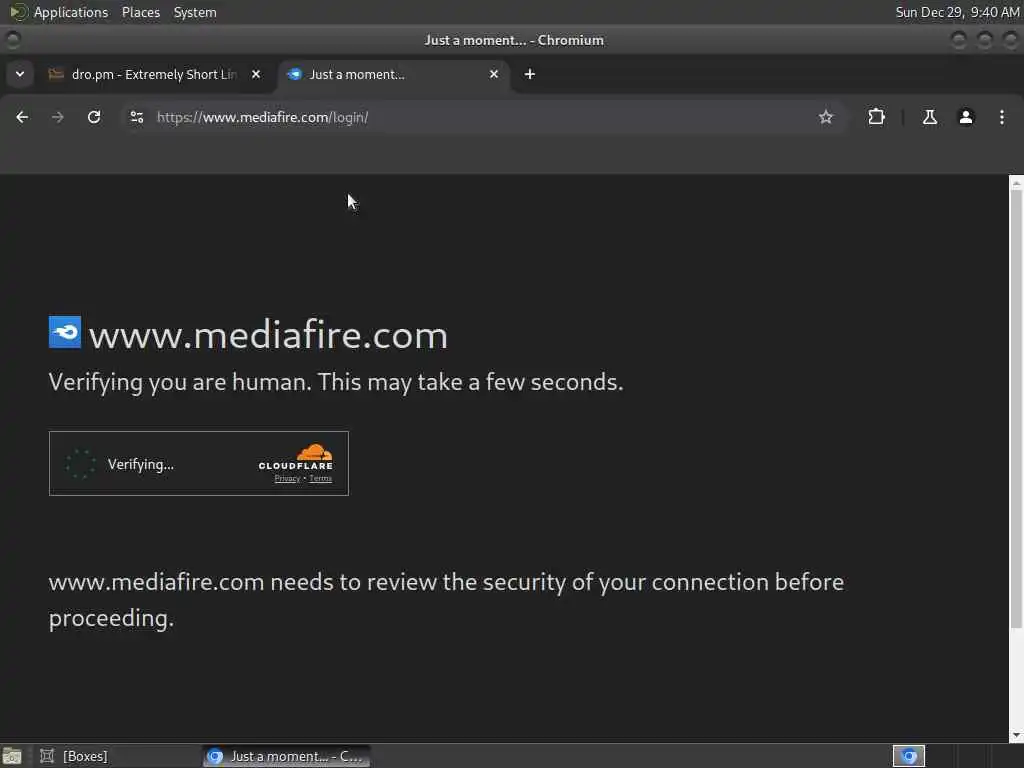The height and width of the screenshot is (768, 1024).
Task: Open Chrome Labs flask icon
Action: tap(929, 117)
